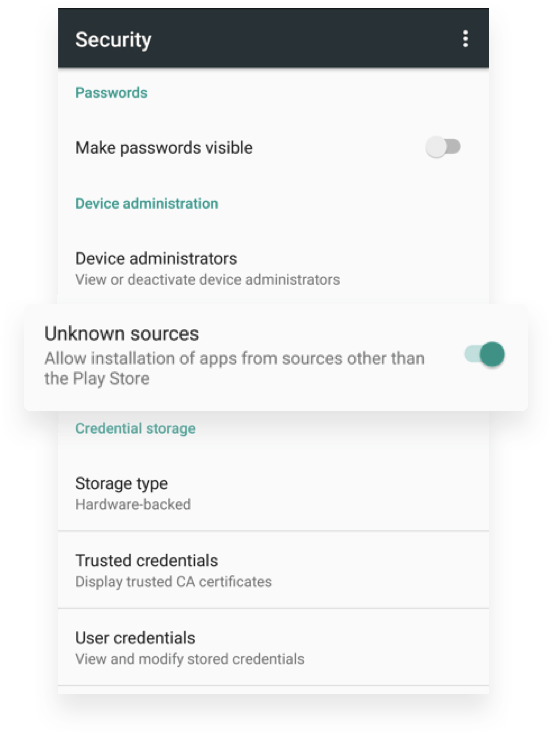Select the Credential storage section header
This screenshot has height=734, width=552.
point(135,428)
